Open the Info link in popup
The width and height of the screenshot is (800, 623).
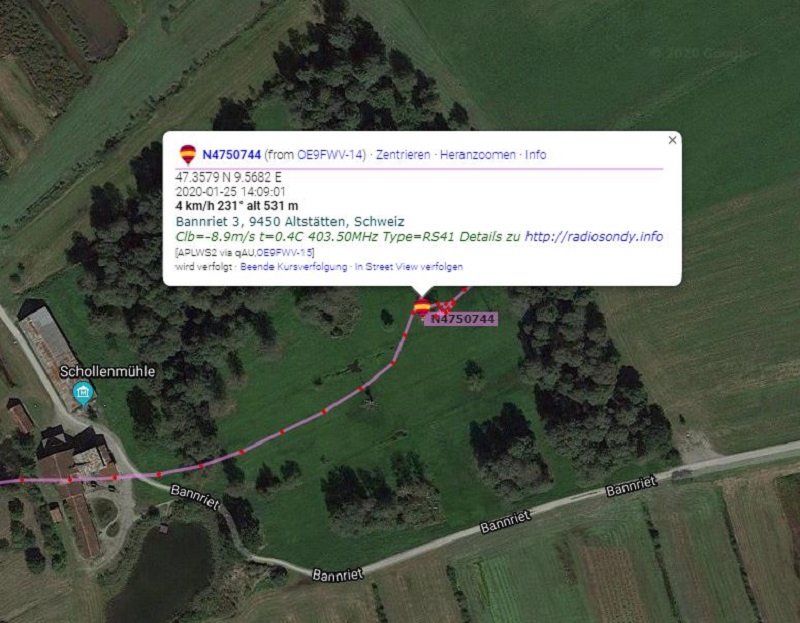pos(536,155)
